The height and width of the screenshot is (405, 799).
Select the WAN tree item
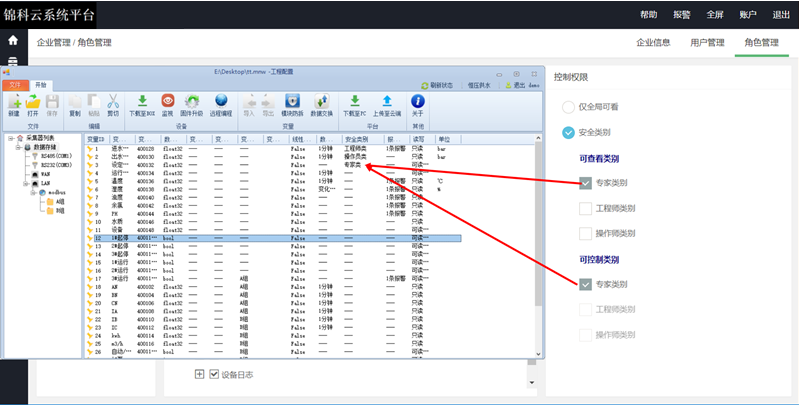click(x=45, y=174)
